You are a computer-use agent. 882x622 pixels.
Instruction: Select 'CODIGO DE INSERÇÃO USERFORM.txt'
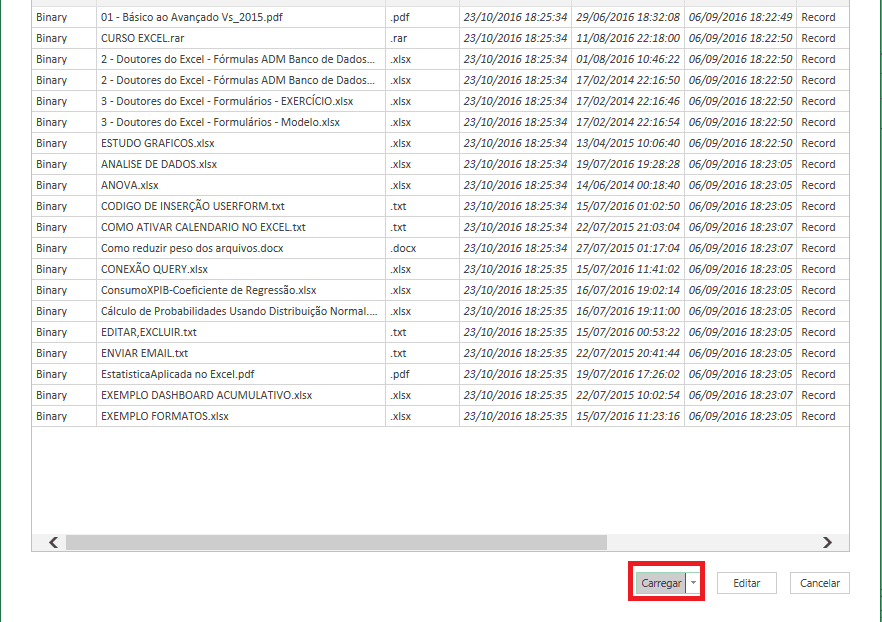[x=193, y=206]
